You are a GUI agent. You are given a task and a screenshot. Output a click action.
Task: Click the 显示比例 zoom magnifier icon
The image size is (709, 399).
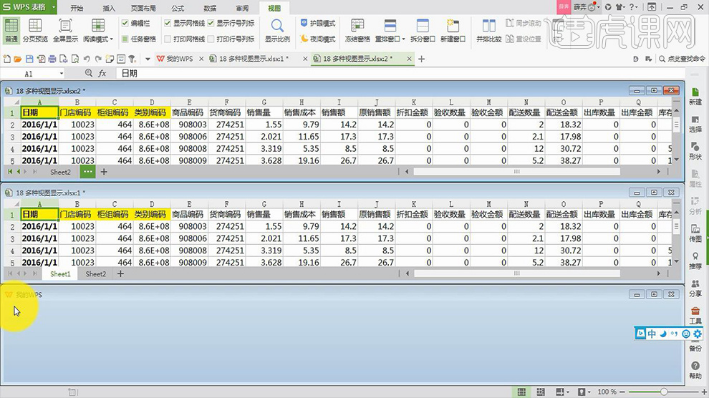click(x=277, y=26)
